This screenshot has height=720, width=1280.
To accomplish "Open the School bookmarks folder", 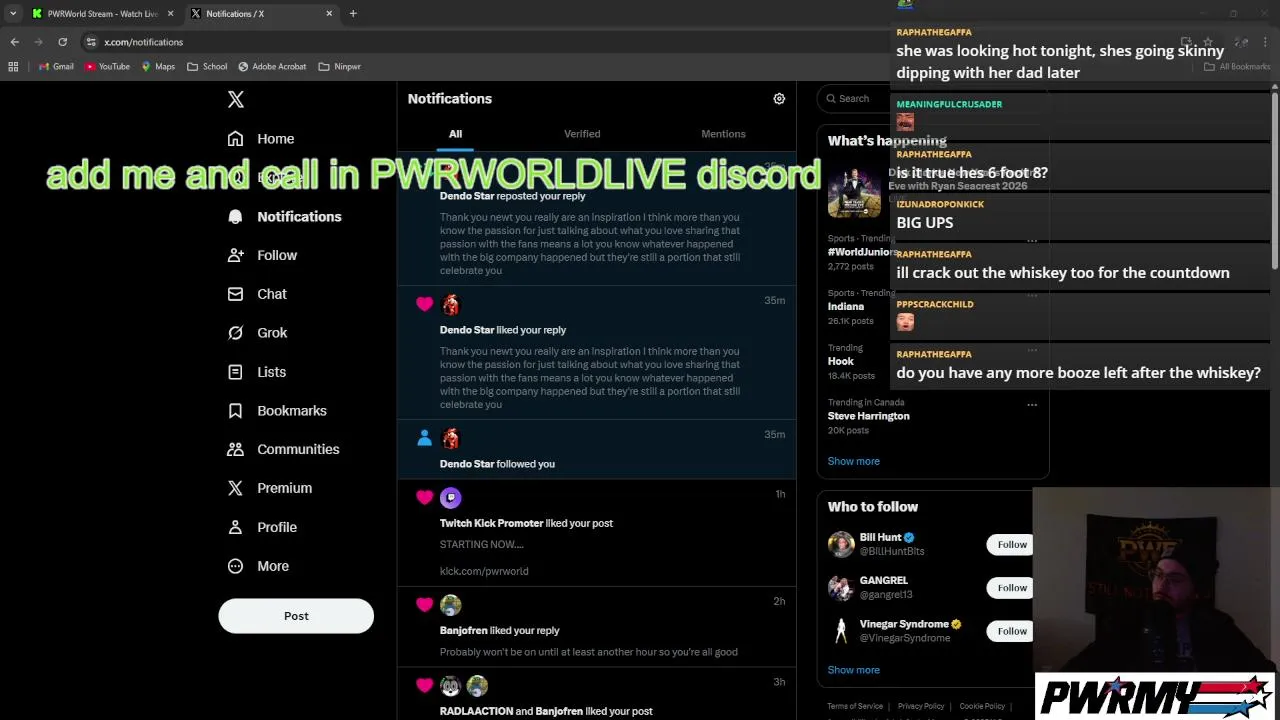I will (207, 67).
